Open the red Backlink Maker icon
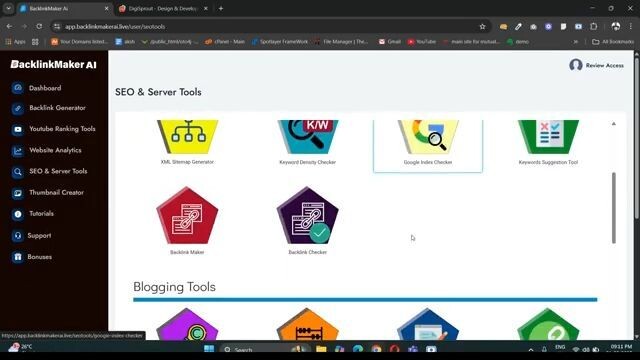This screenshot has width=640, height=360. click(187, 216)
